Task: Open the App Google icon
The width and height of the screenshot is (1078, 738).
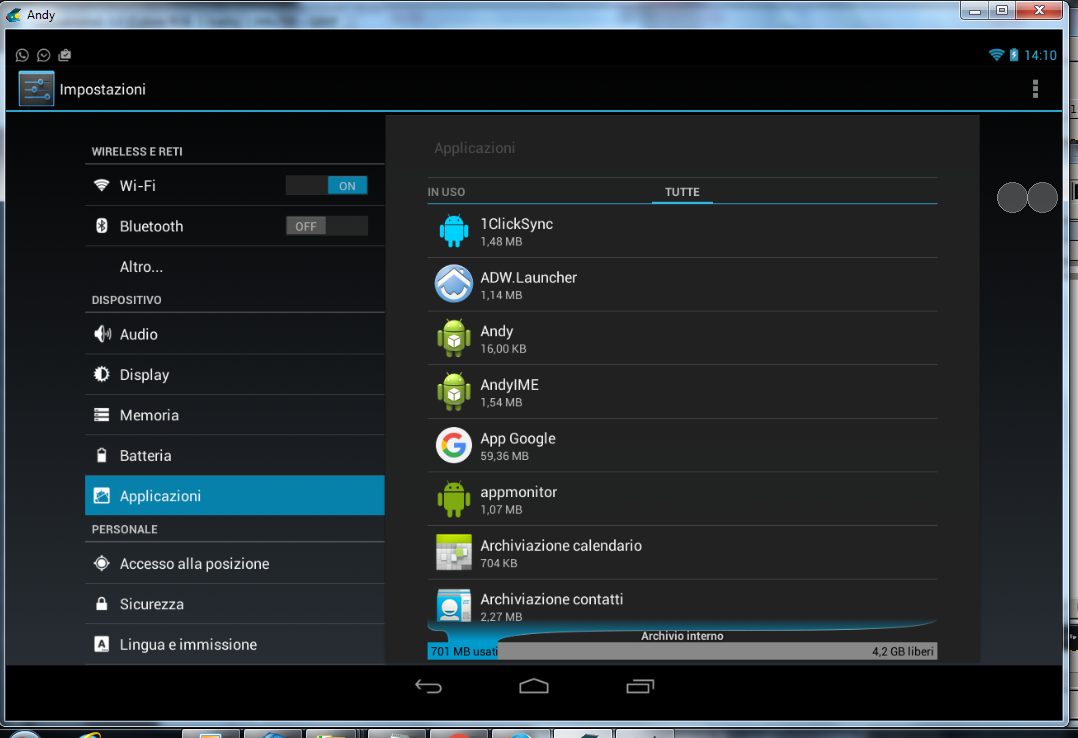Action: pos(454,445)
